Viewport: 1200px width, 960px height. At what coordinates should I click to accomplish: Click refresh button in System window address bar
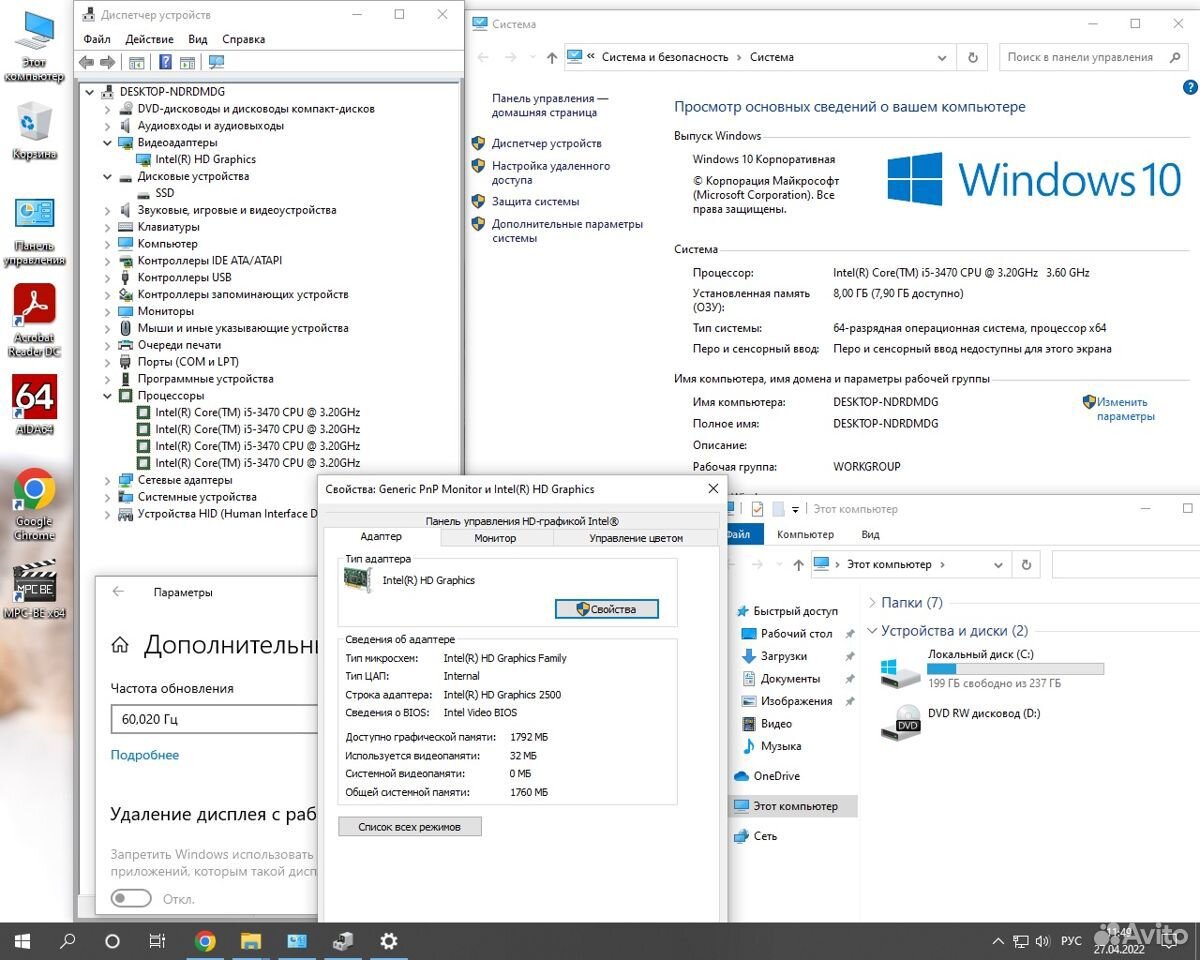coord(972,57)
